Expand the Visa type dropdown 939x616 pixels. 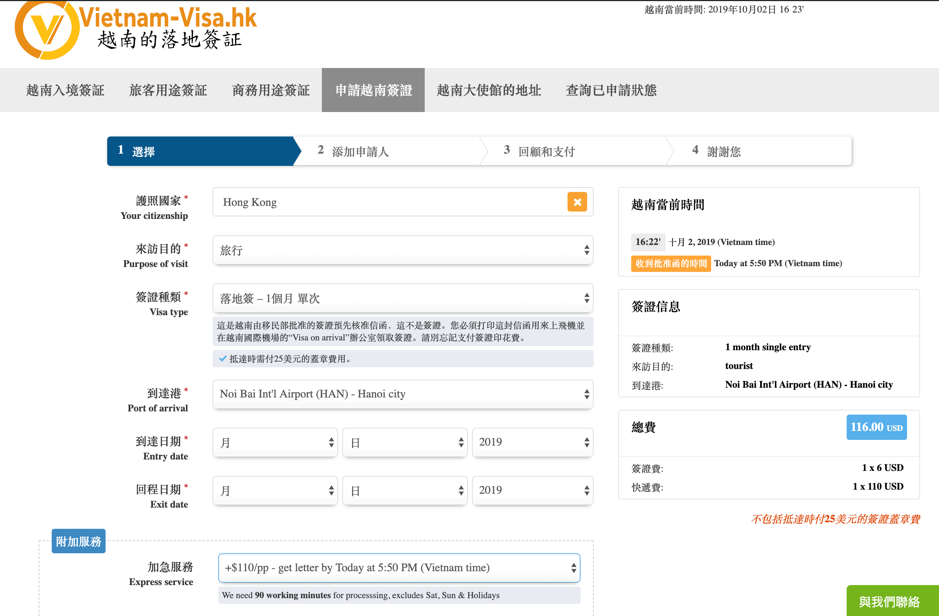pyautogui.click(x=402, y=298)
